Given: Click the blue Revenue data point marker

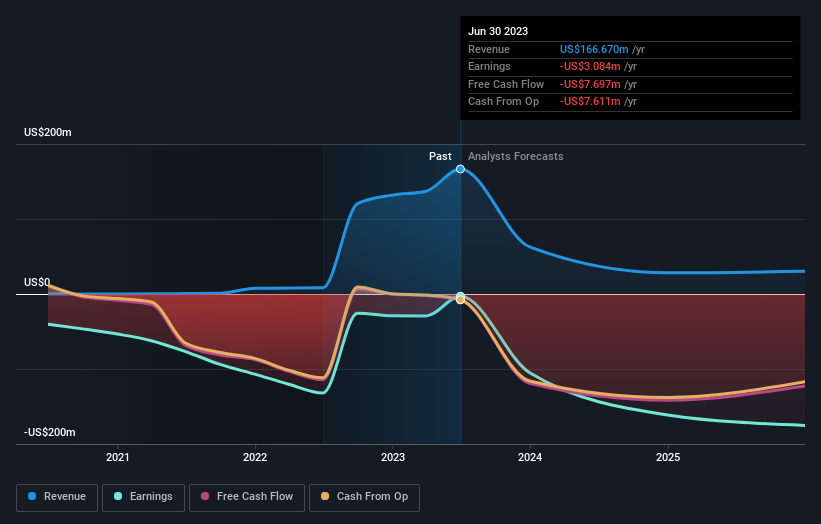Looking at the screenshot, I should pos(460,169).
